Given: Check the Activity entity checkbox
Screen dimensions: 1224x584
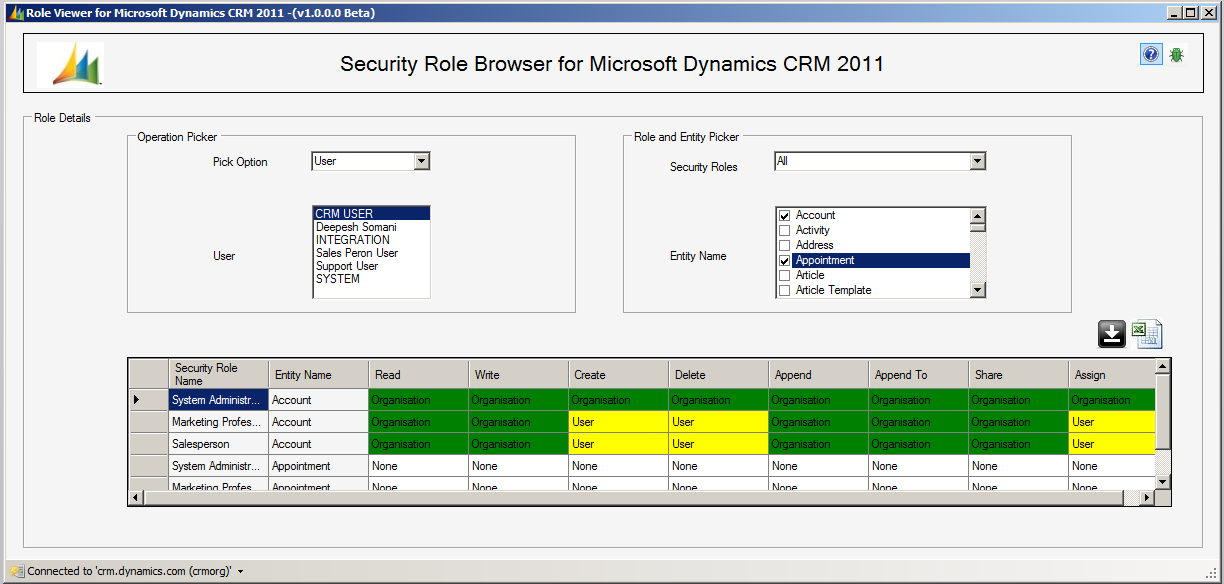Looking at the screenshot, I should [785, 230].
